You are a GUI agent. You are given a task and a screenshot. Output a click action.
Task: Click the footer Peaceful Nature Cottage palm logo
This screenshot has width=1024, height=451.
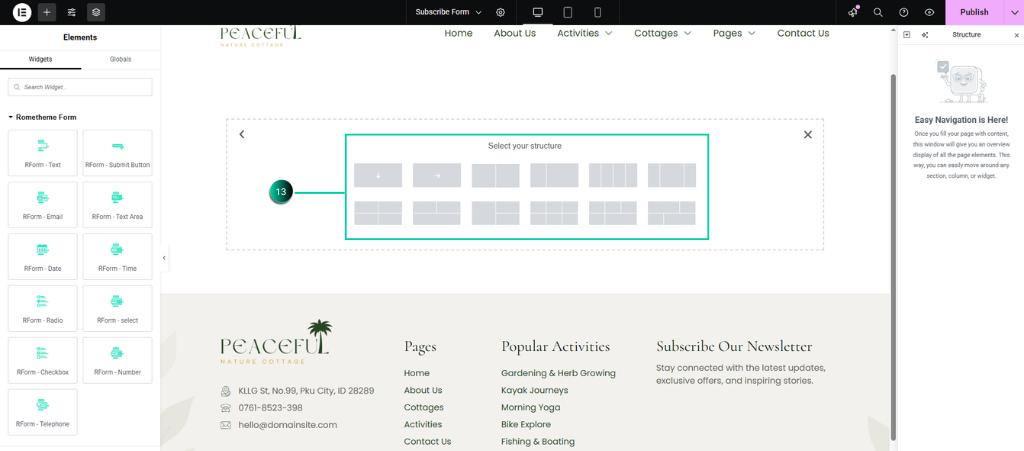(x=276, y=342)
